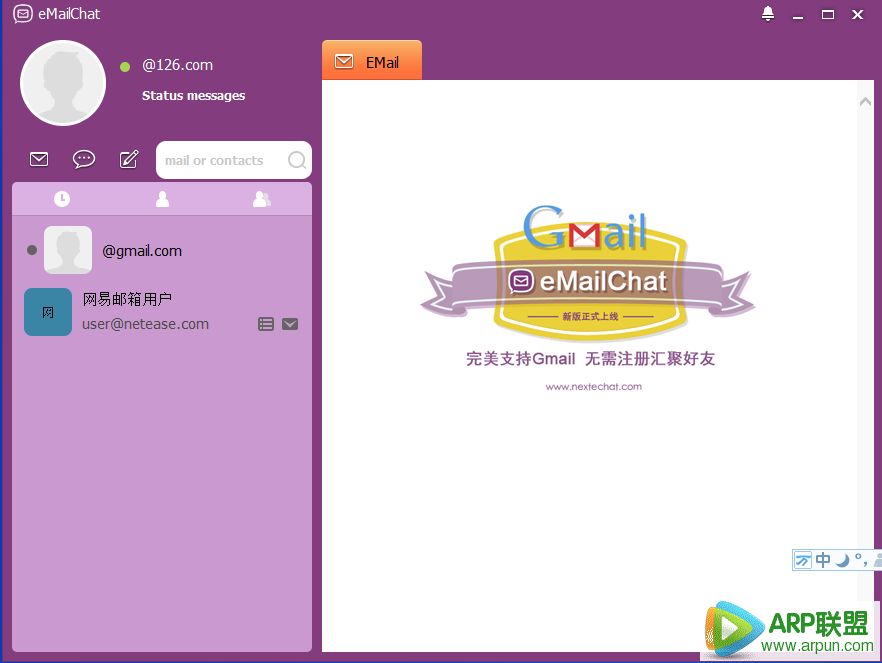Focus the 'mail or contacts' search field

(233, 160)
